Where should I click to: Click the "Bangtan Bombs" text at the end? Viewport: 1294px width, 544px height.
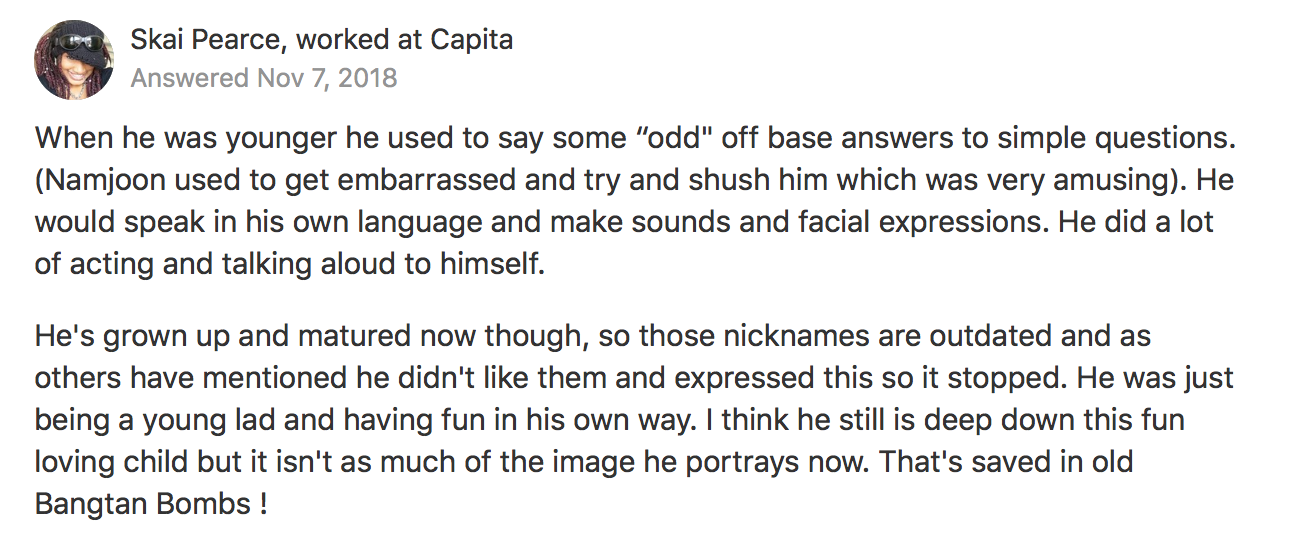tap(142, 503)
